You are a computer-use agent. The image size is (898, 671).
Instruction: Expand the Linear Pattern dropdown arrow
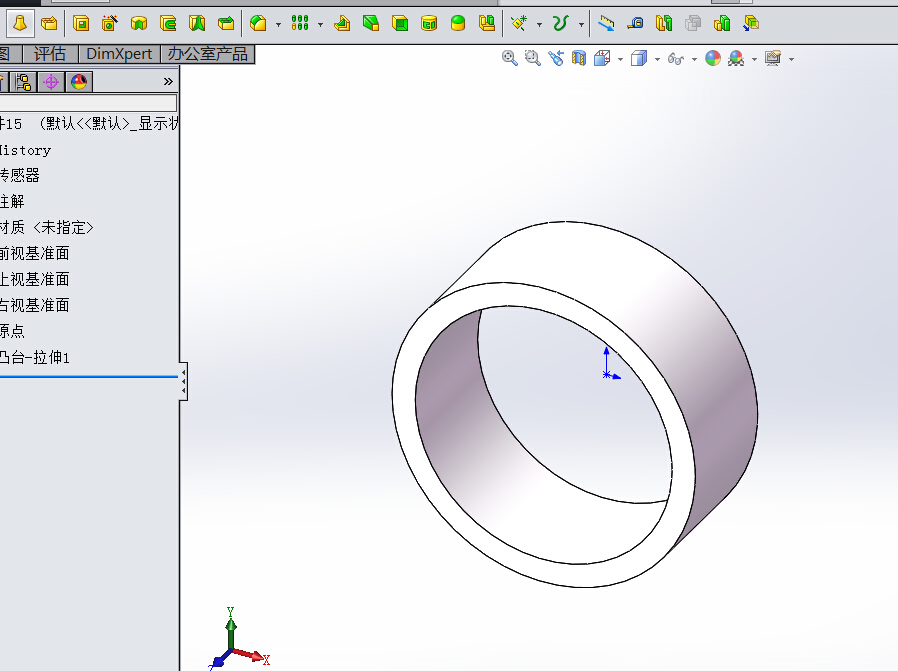320,25
